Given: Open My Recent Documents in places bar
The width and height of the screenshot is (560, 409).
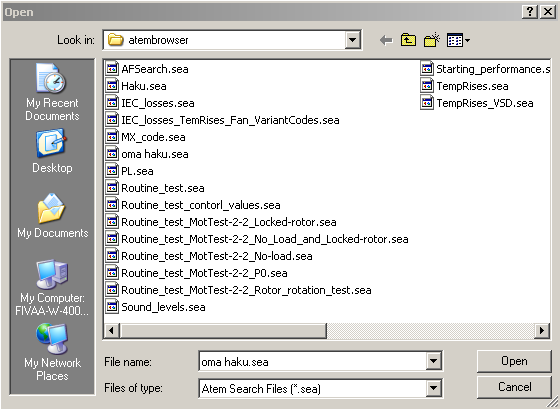Looking at the screenshot, I should pyautogui.click(x=52, y=92).
